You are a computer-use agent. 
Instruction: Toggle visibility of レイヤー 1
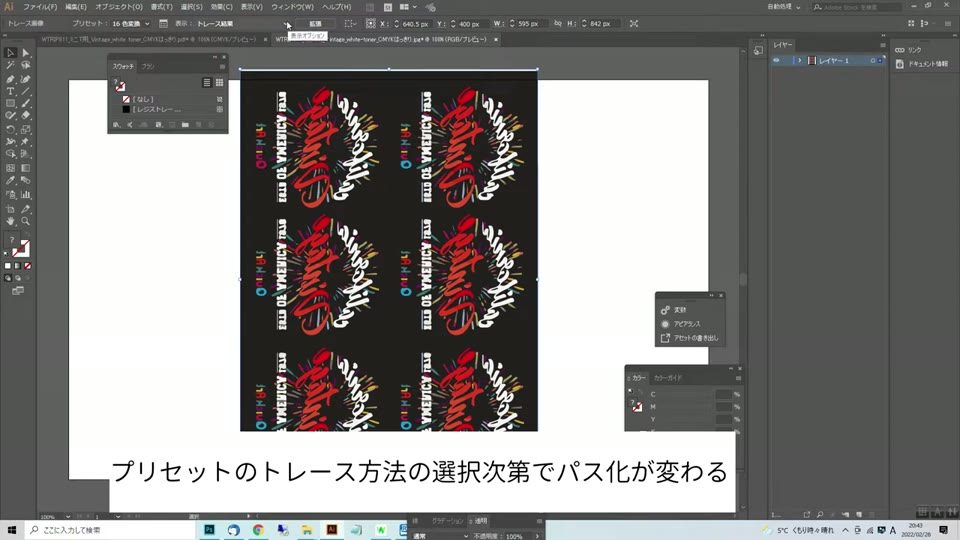776,61
